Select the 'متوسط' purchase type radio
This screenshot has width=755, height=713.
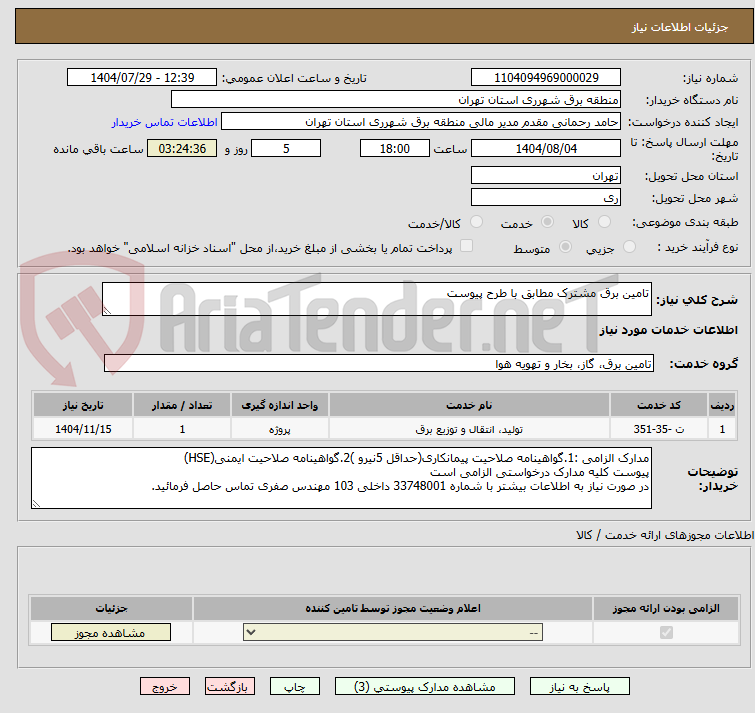click(565, 247)
